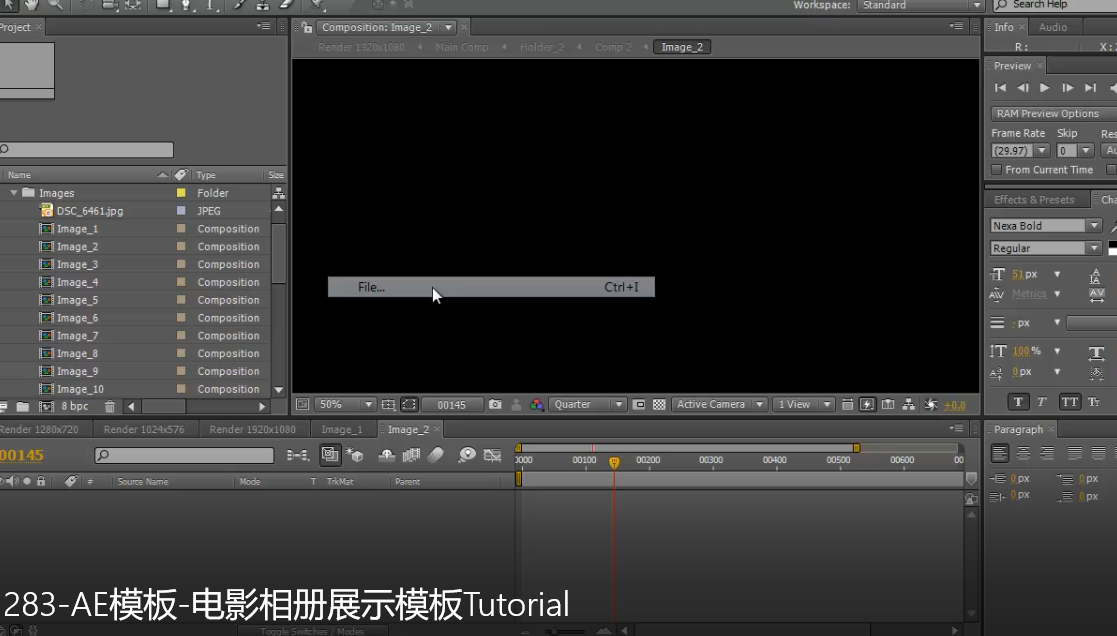Choose File... from the import menu
The height and width of the screenshot is (636, 1117).
coord(491,287)
